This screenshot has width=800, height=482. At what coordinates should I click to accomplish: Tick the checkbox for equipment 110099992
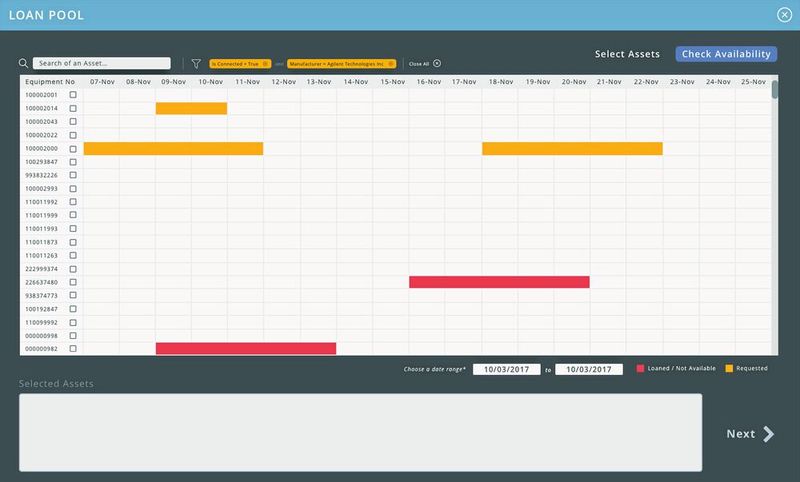pos(73,322)
